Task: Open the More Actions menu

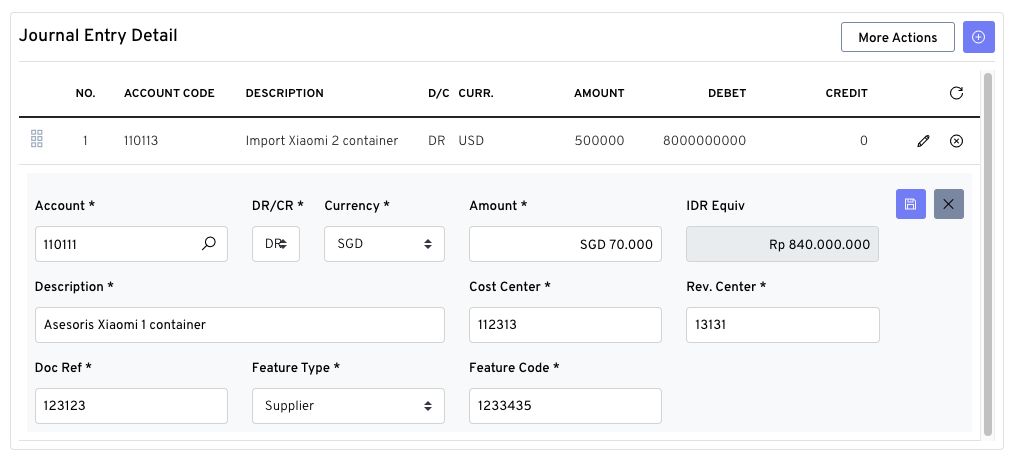Action: tap(897, 37)
